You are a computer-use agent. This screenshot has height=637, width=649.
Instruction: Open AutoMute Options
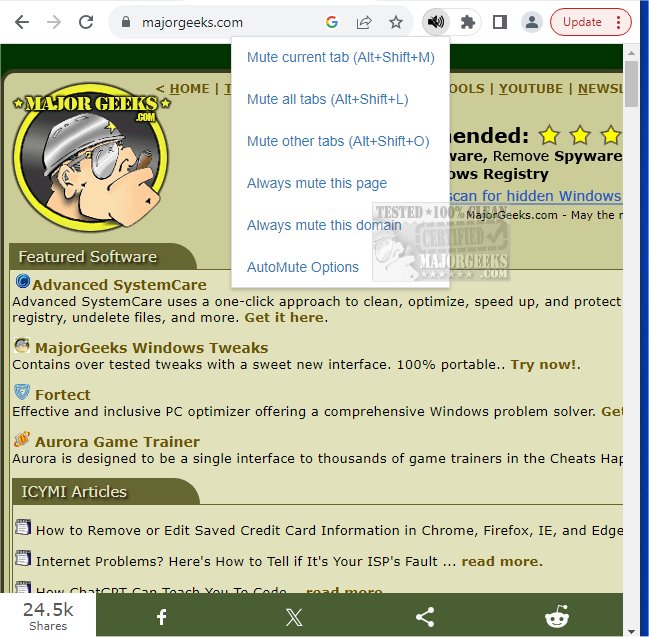303,267
